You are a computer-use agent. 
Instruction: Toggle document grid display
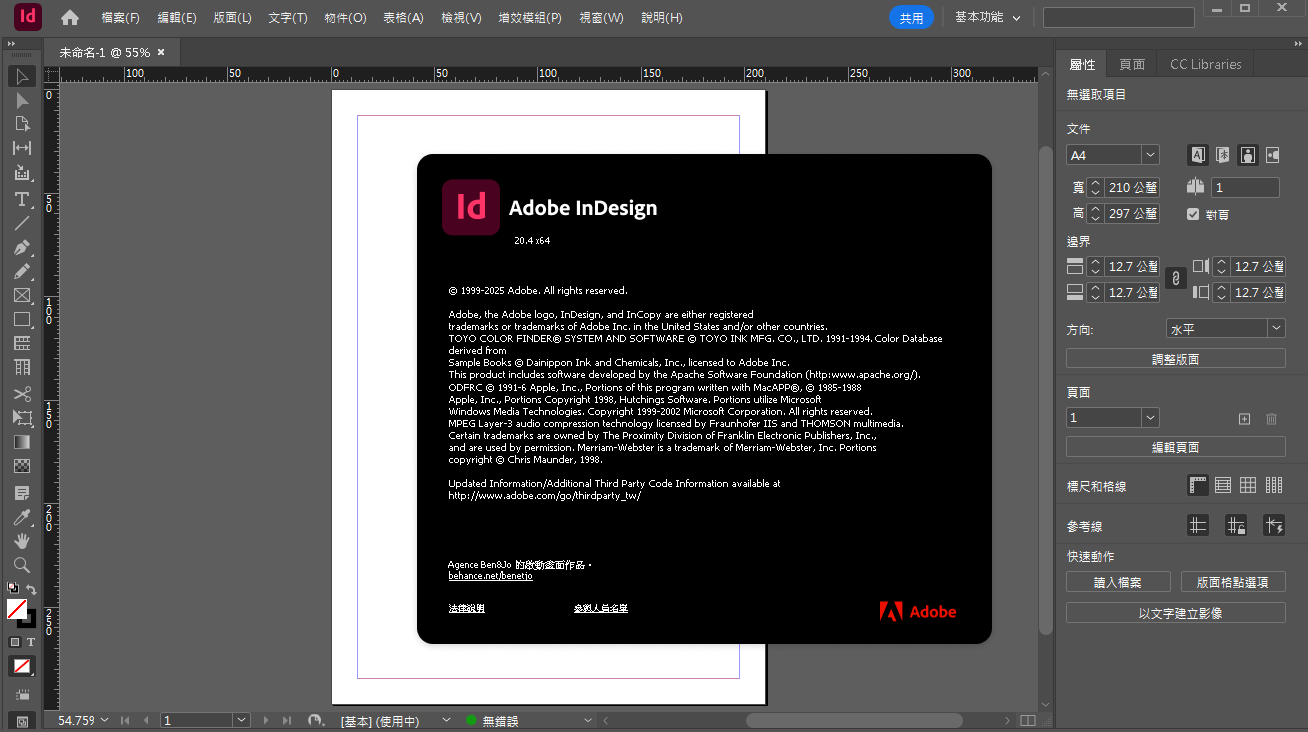(x=1248, y=485)
